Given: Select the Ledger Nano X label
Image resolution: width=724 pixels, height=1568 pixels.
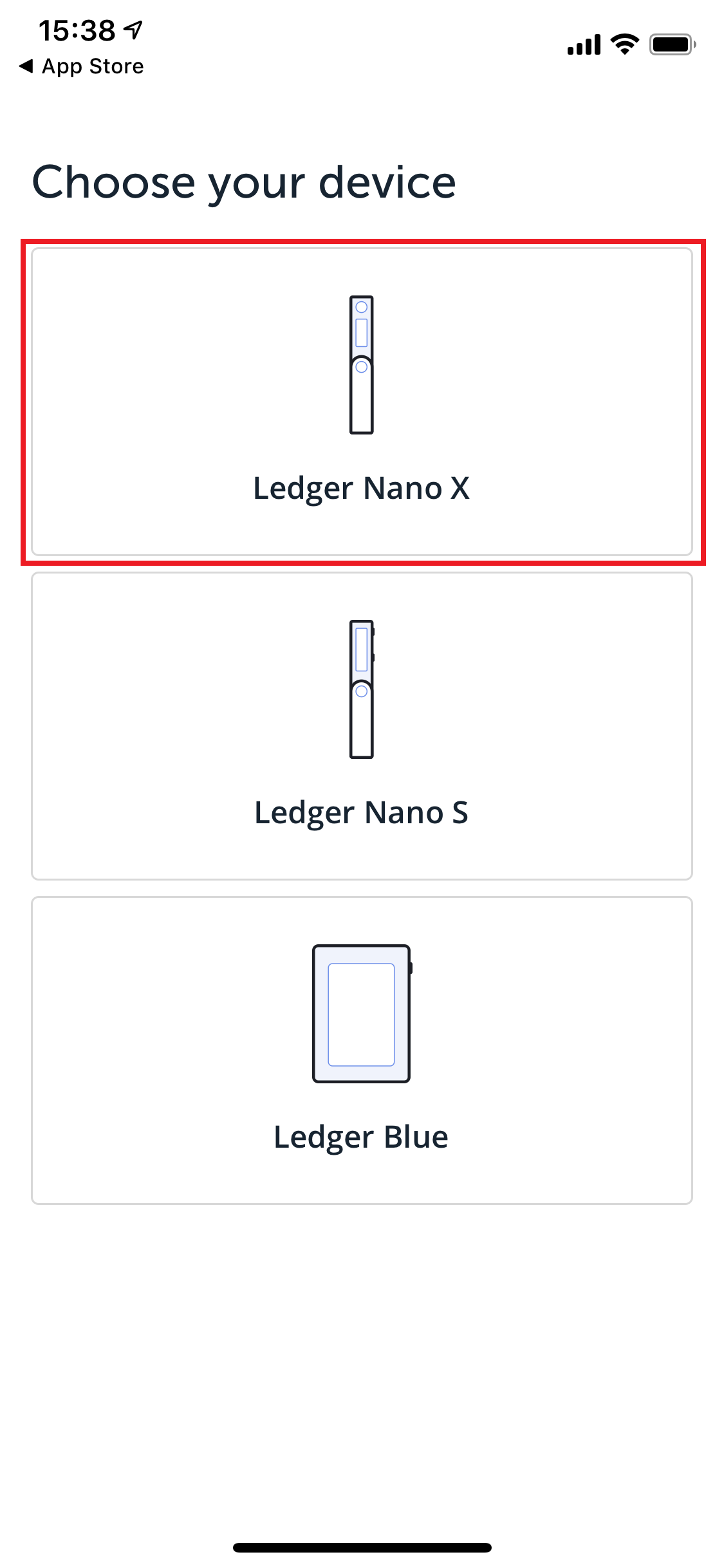Looking at the screenshot, I should pyautogui.click(x=362, y=488).
